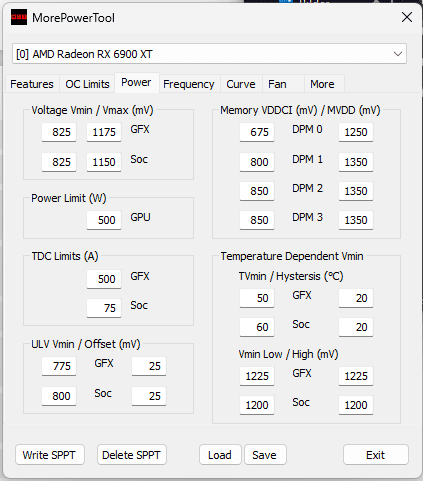Edit the Soc Vmin voltage field
The image size is (423, 481).
coord(59,162)
